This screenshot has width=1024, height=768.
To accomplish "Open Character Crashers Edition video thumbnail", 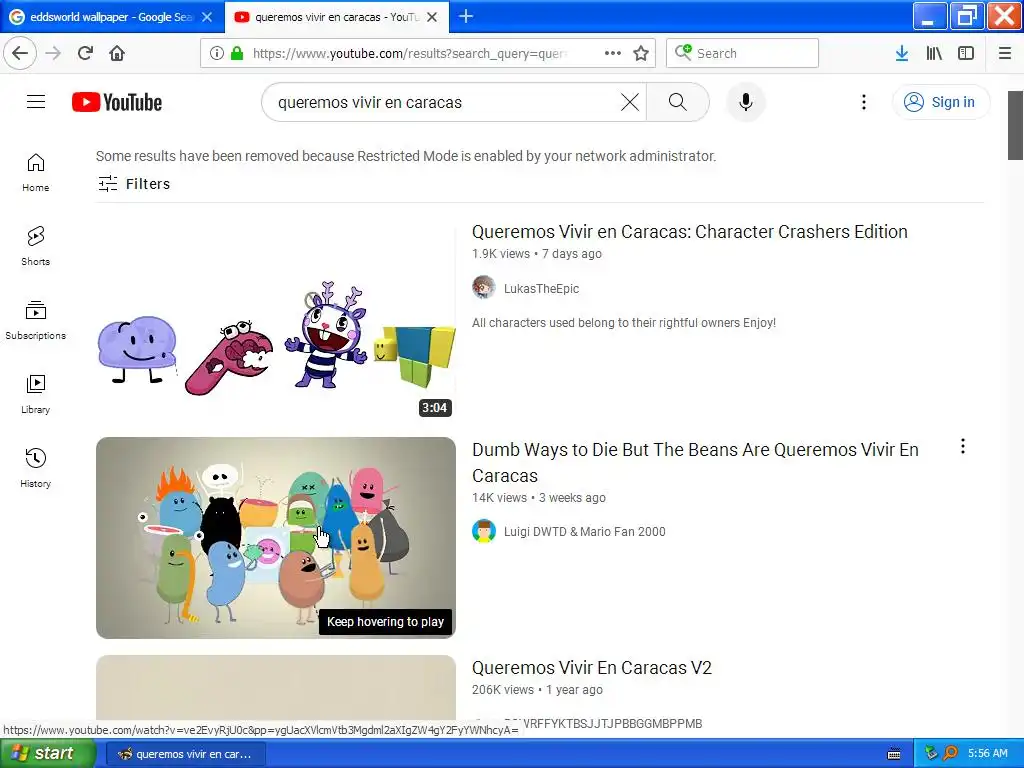I will coord(276,320).
